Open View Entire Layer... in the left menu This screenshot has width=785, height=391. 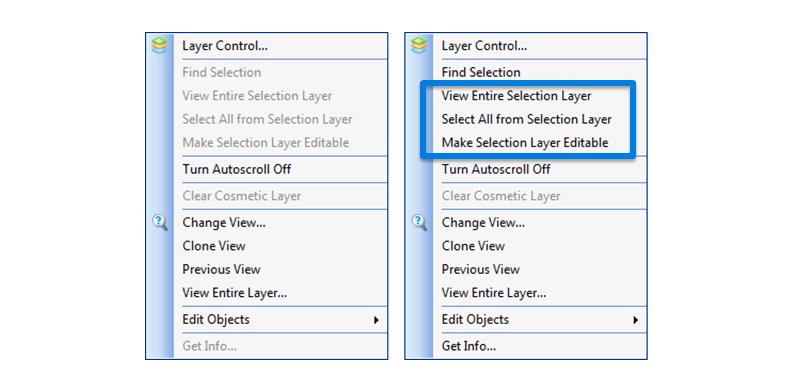(x=234, y=293)
